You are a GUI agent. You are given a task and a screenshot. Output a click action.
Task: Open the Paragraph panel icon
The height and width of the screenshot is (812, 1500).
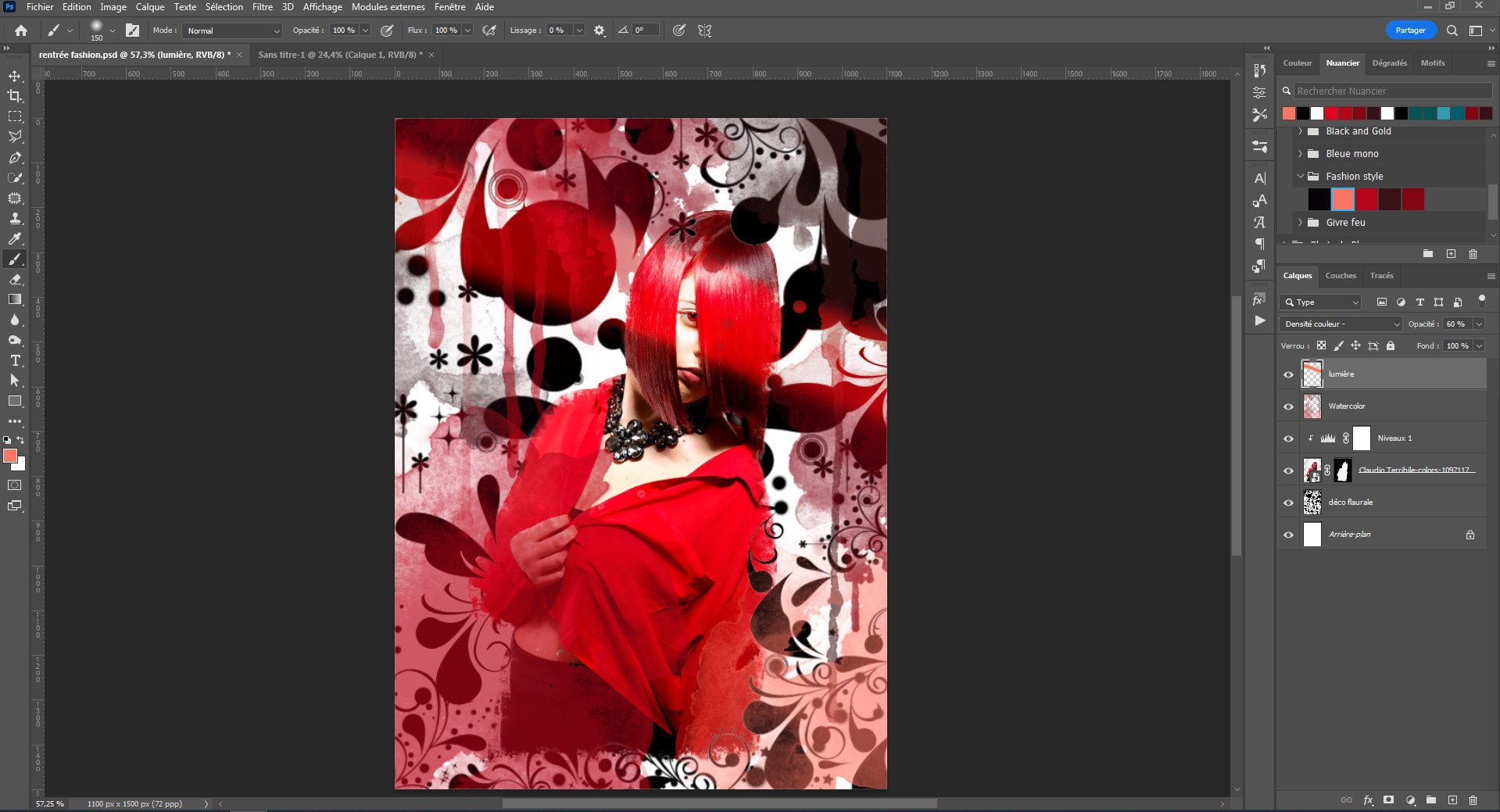click(x=1259, y=245)
